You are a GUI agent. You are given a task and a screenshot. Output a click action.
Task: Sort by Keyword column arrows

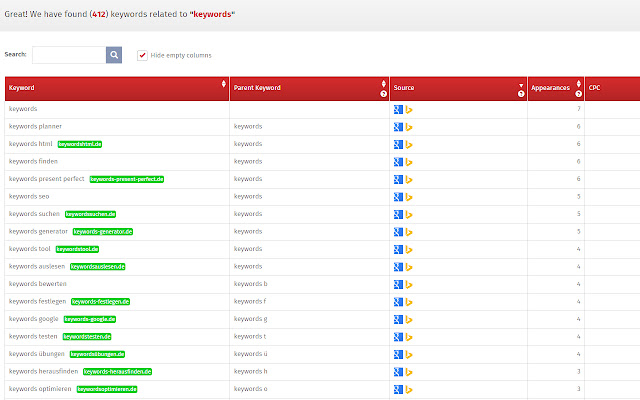[x=224, y=84]
